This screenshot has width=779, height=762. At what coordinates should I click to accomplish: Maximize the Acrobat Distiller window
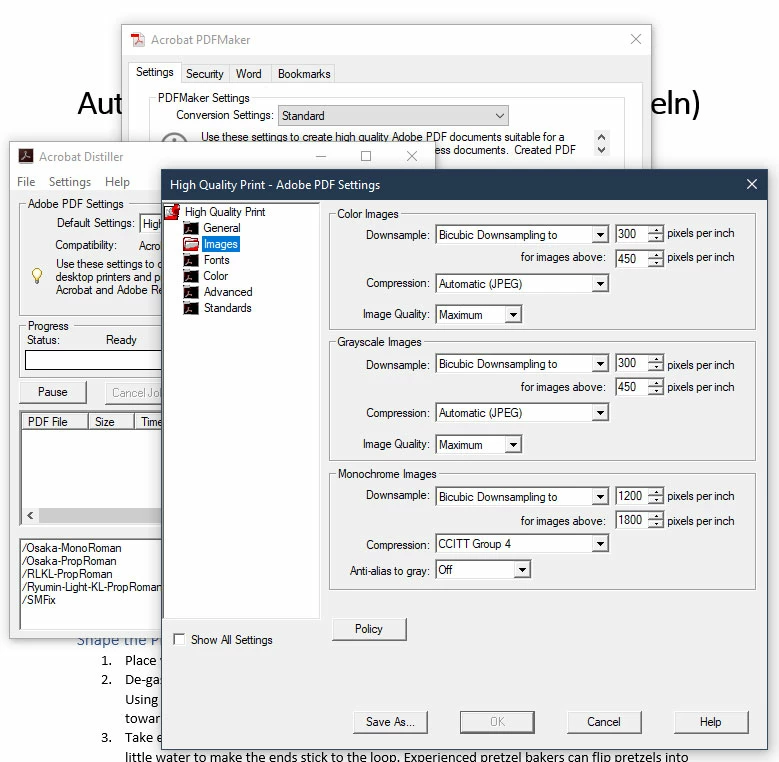tap(366, 156)
